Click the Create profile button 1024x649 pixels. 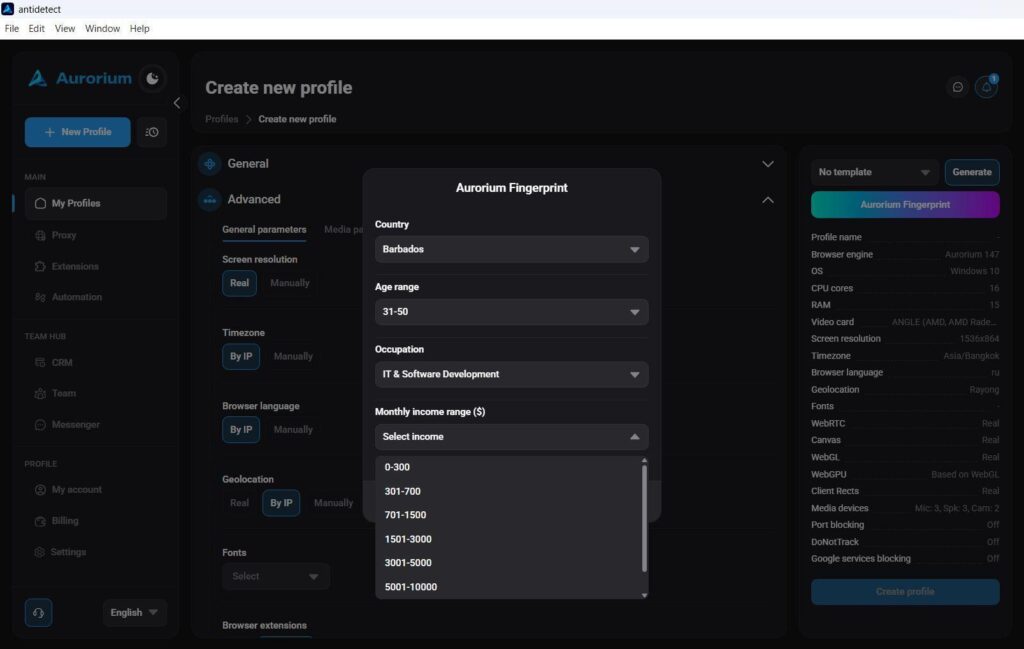905,592
